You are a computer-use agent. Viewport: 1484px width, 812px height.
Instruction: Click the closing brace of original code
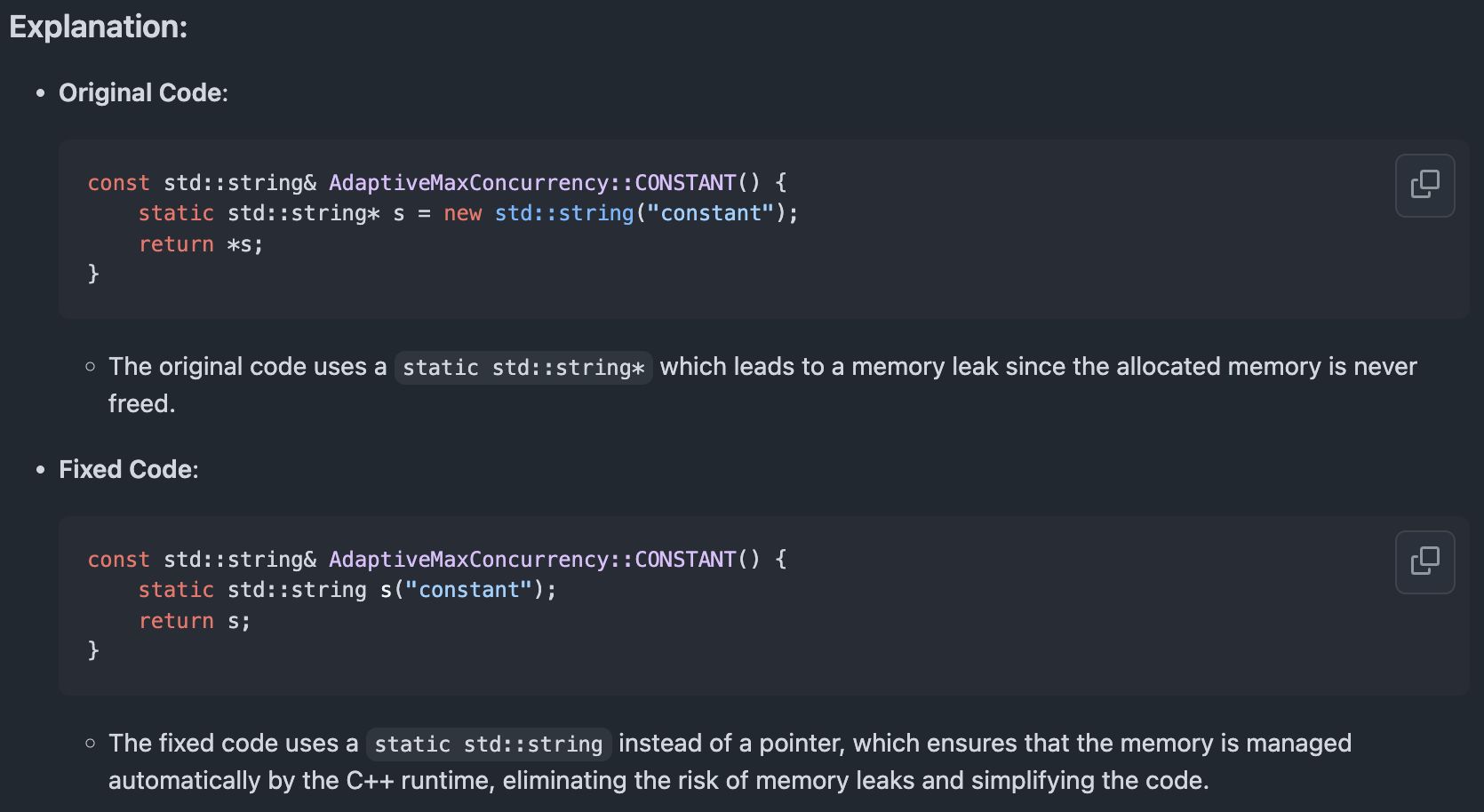coord(93,274)
